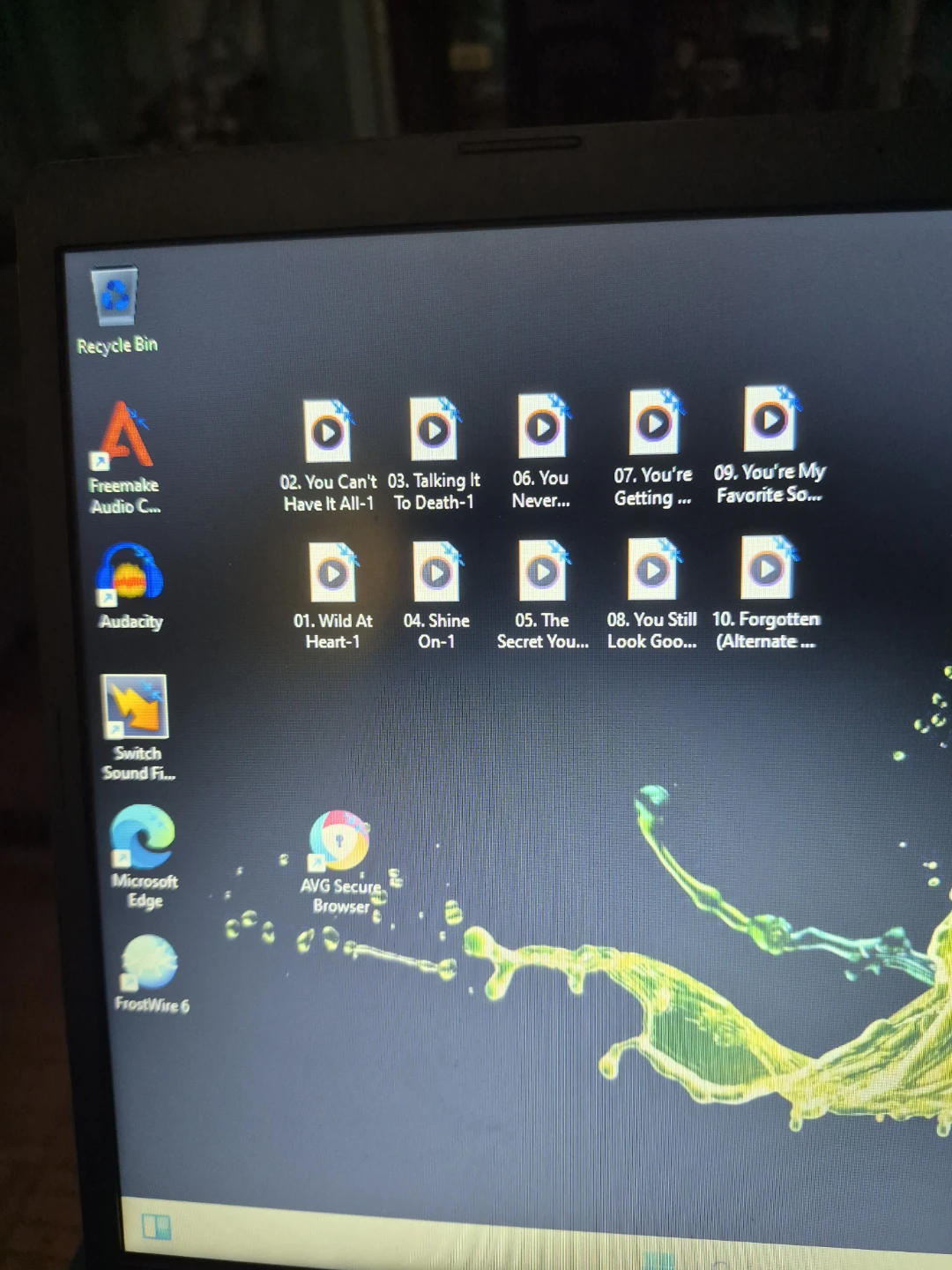Screen dimensions: 952x1270
Task: Click the 'Microsoft Edge' label text
Action: coord(145,891)
